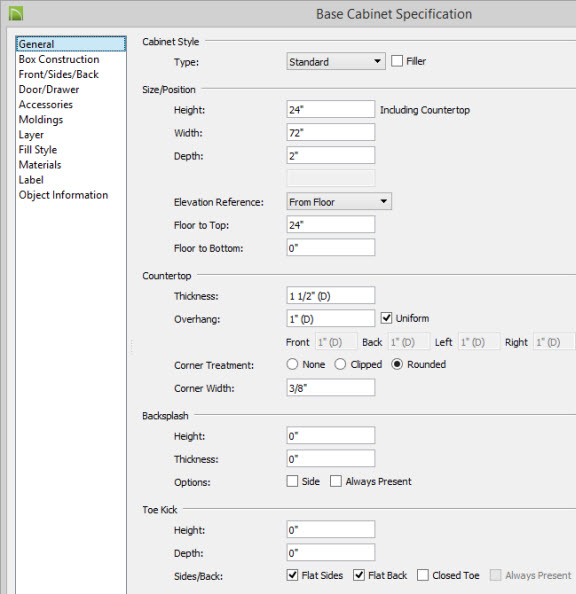Switch to the Door/Drawer panel
Viewport: 576px width, 594px height.
tap(49, 89)
